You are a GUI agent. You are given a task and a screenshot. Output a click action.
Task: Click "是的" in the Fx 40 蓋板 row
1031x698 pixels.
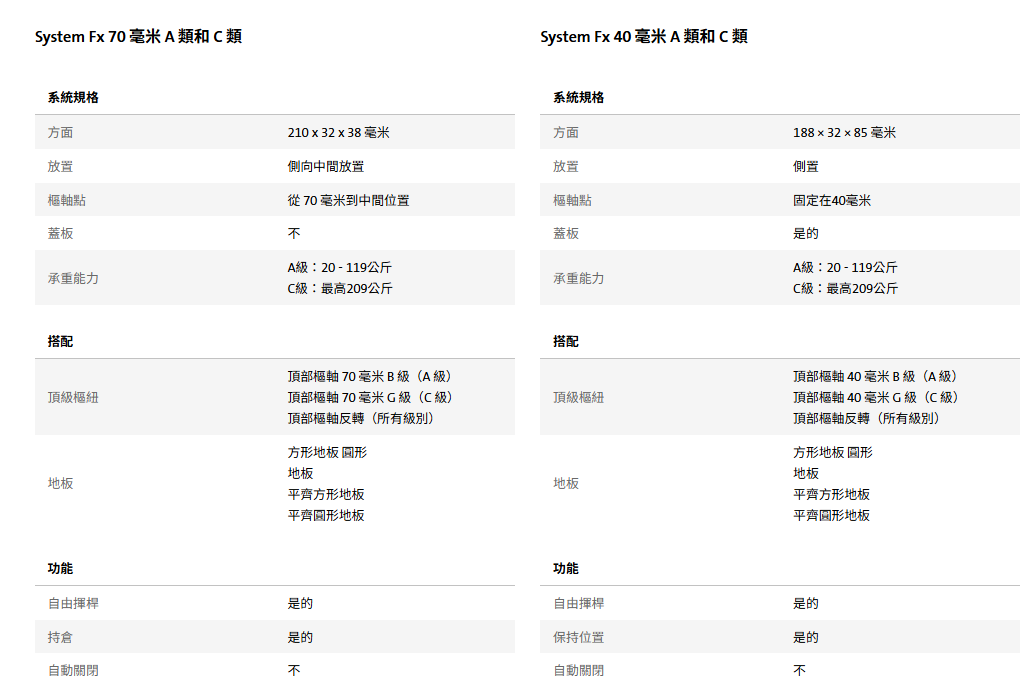[x=805, y=233]
